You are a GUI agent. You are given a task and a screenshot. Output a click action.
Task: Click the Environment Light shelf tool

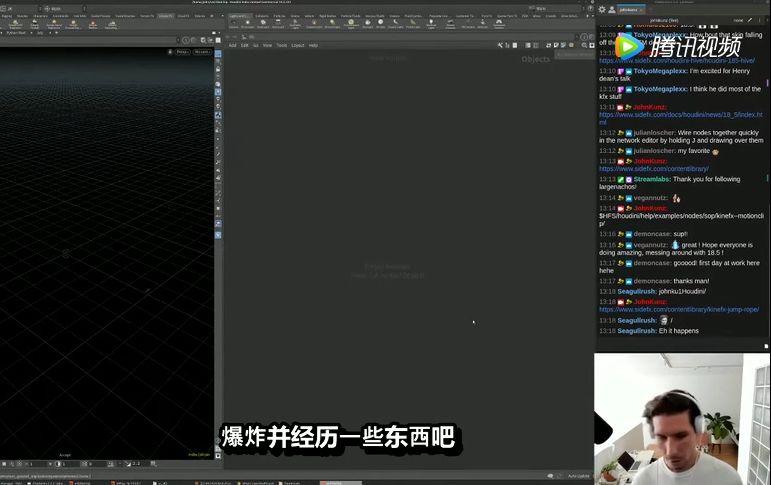click(x=351, y=24)
